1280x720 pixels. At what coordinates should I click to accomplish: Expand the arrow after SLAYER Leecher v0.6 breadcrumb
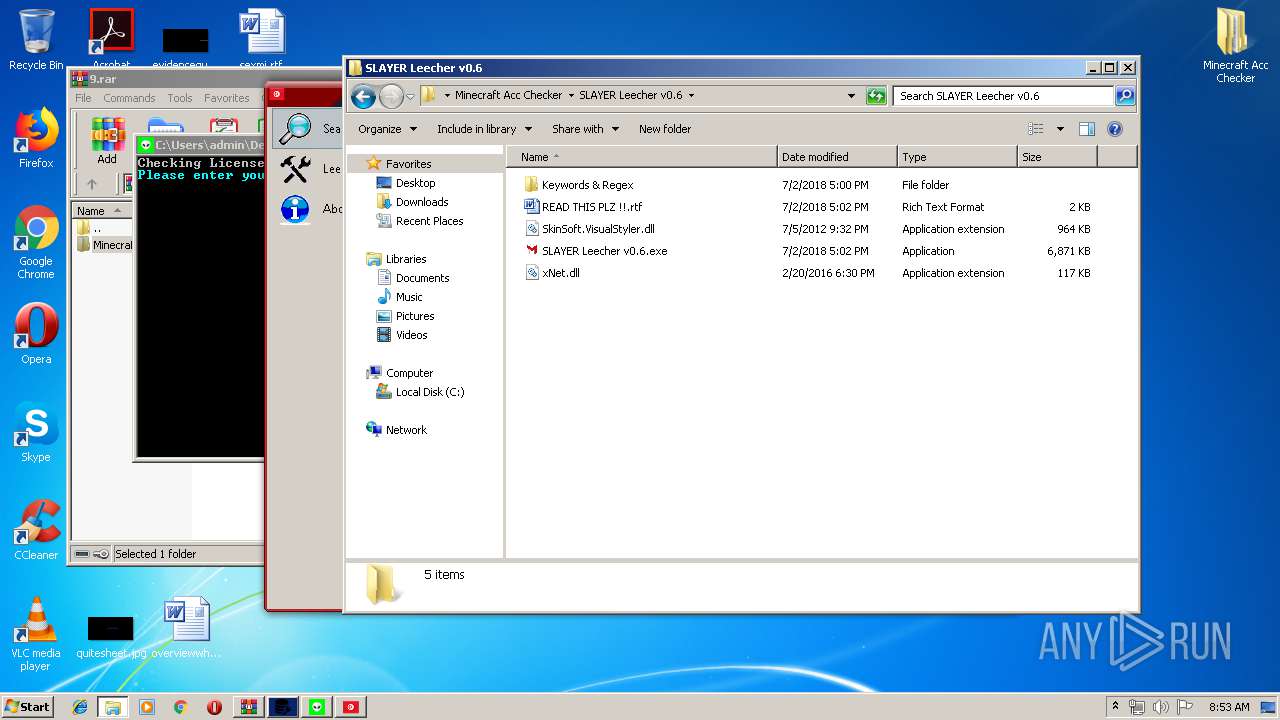(x=691, y=96)
